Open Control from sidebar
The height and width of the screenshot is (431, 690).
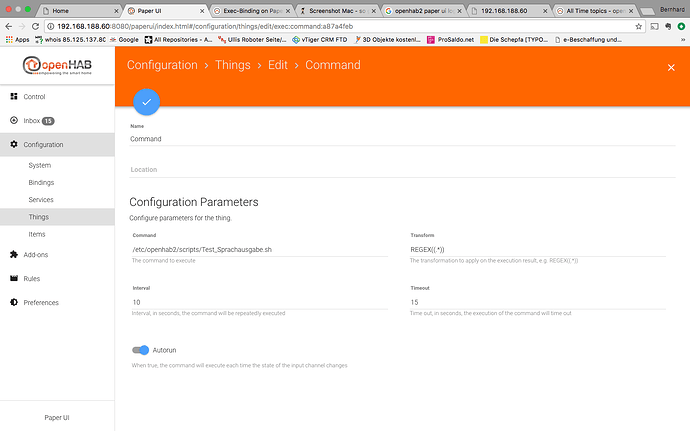pos(57,96)
